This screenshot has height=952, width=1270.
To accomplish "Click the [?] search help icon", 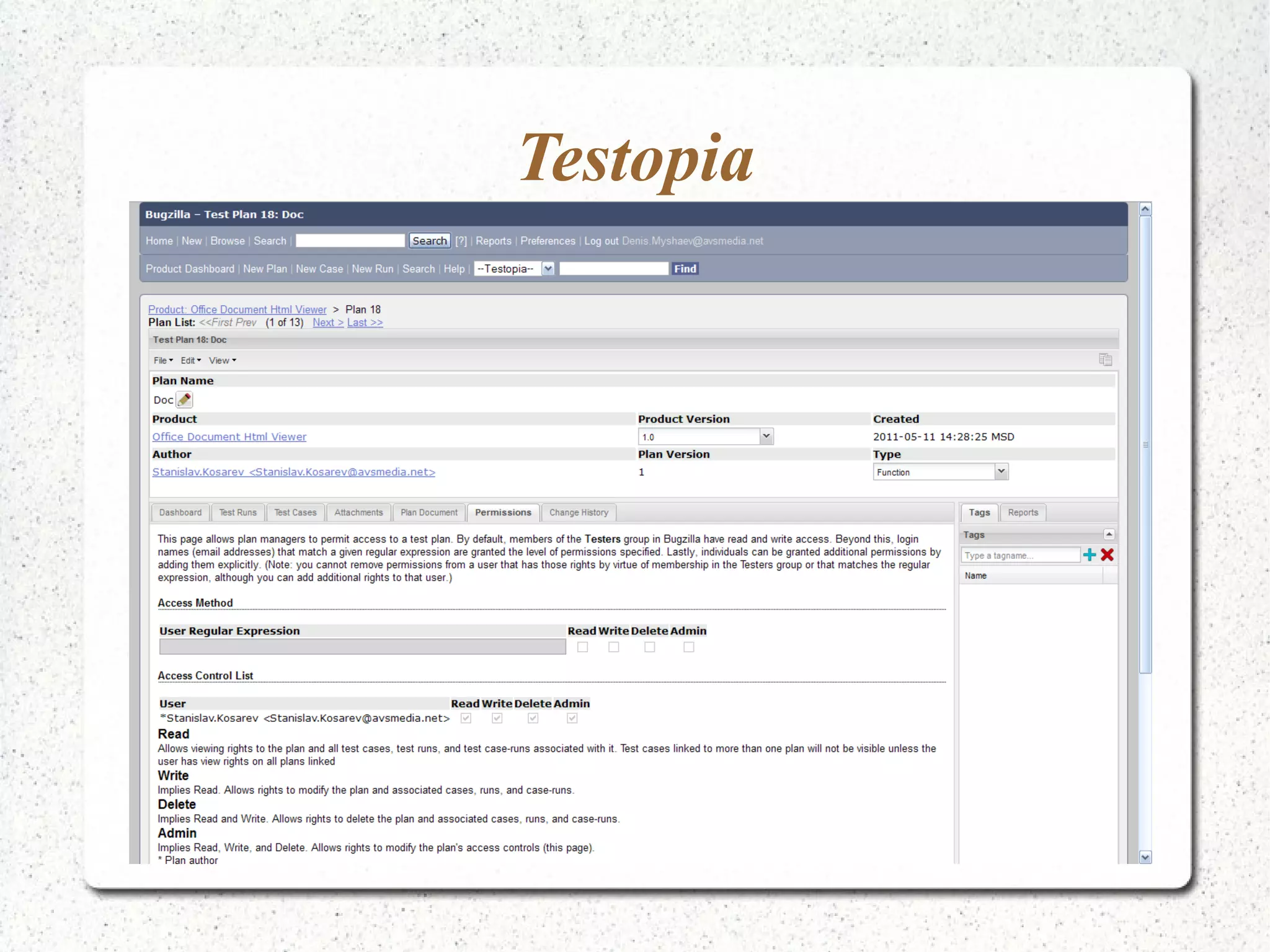I will [x=461, y=241].
